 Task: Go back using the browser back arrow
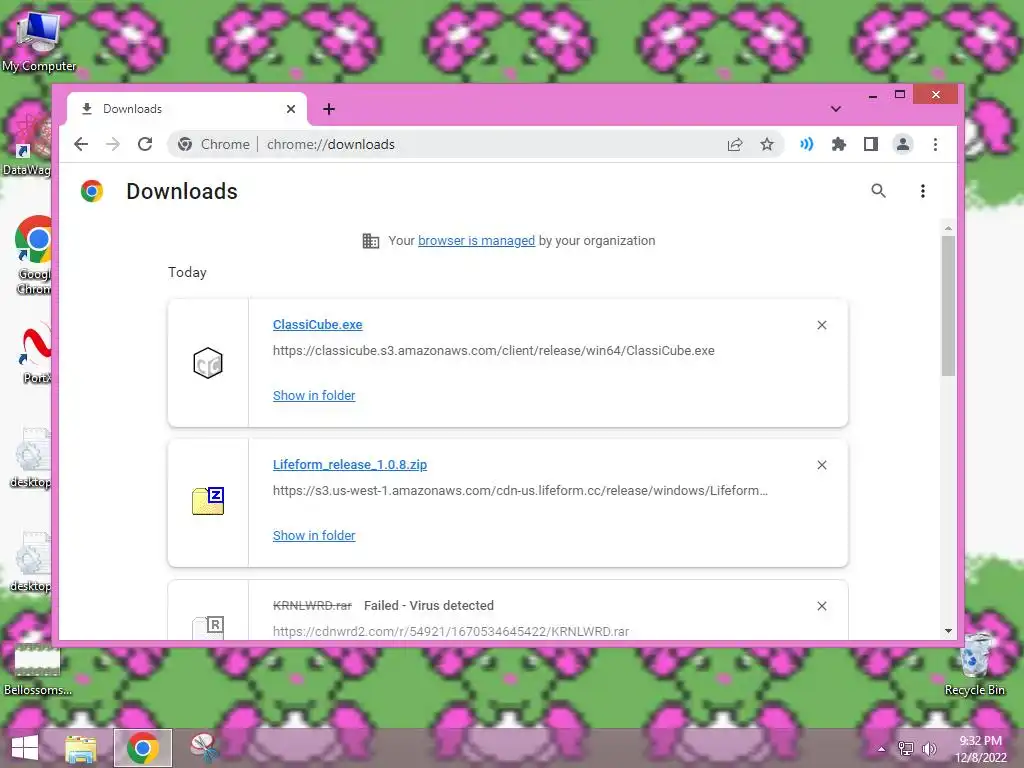[x=81, y=144]
